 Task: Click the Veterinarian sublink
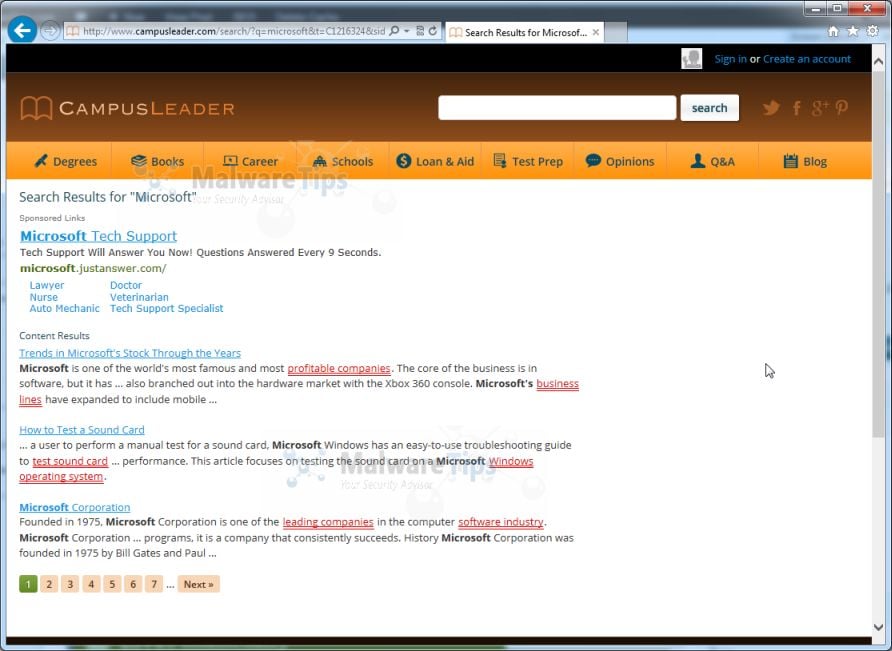pos(139,297)
